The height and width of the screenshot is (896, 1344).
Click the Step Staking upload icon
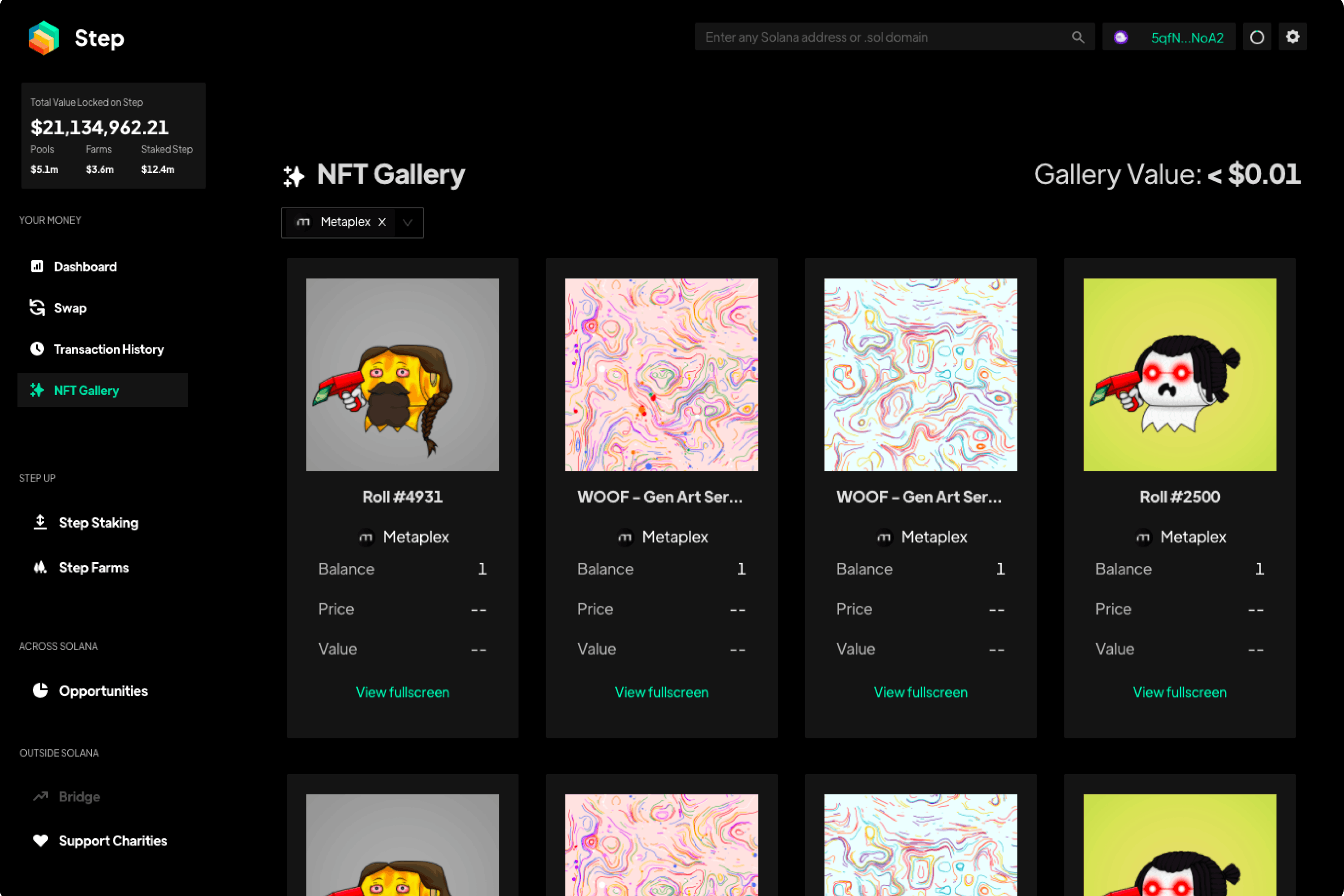40,522
